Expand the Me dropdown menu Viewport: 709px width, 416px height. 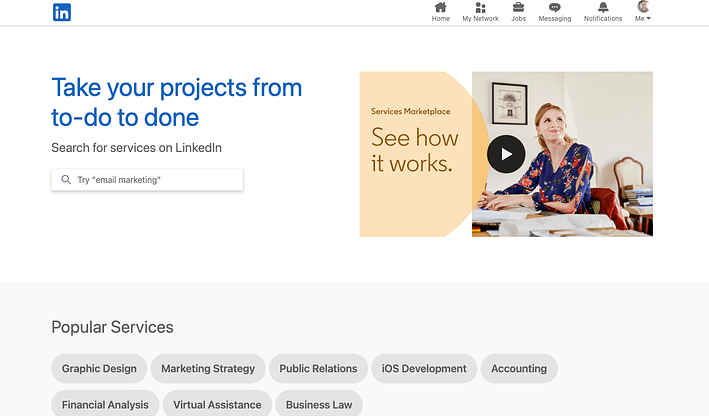[x=643, y=19]
